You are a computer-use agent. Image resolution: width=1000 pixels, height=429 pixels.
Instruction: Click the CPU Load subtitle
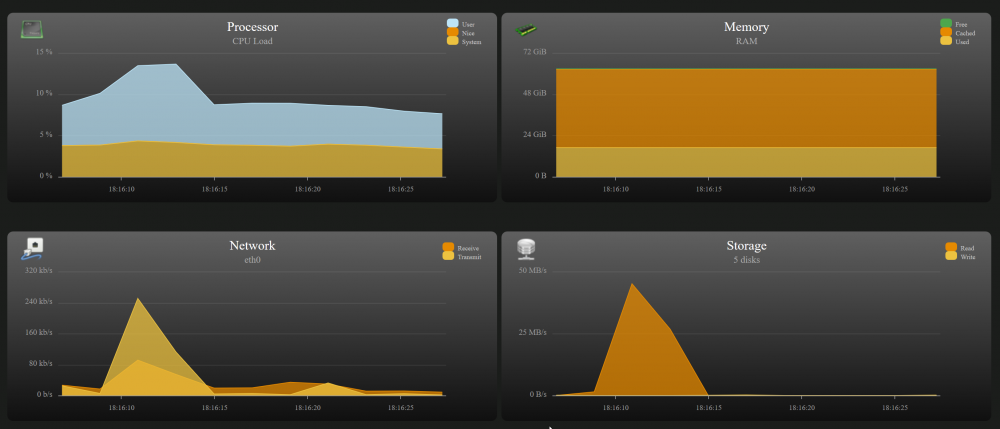coord(253,41)
